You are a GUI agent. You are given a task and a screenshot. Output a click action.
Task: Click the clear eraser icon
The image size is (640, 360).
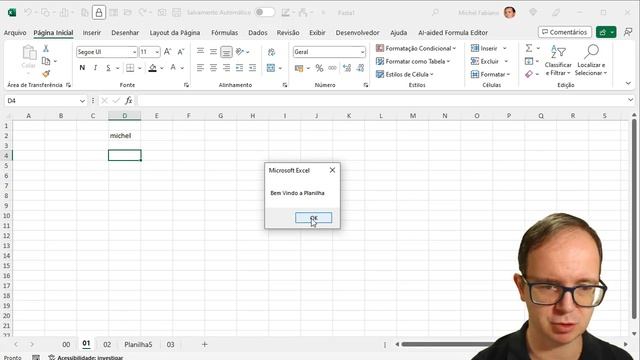coord(529,74)
